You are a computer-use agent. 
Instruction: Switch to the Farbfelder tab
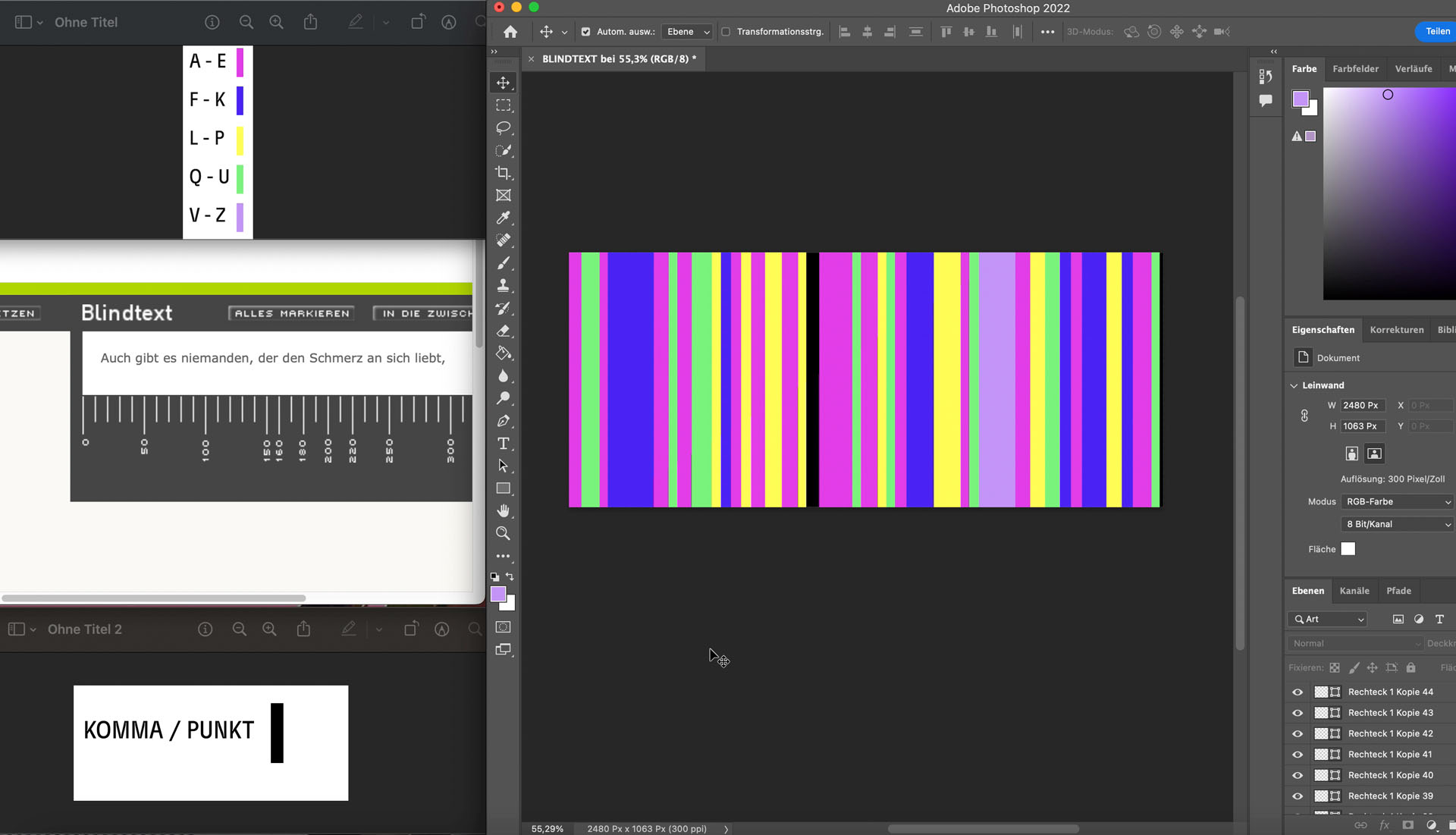tap(1355, 69)
